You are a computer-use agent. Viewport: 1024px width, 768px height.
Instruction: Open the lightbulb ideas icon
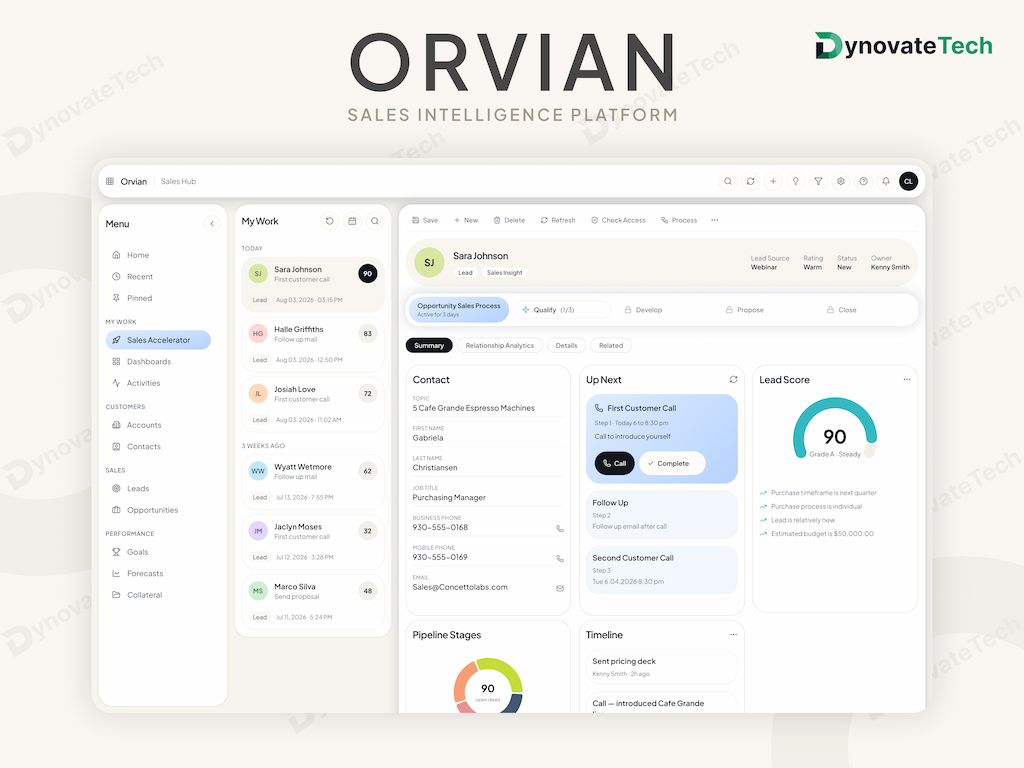point(795,182)
